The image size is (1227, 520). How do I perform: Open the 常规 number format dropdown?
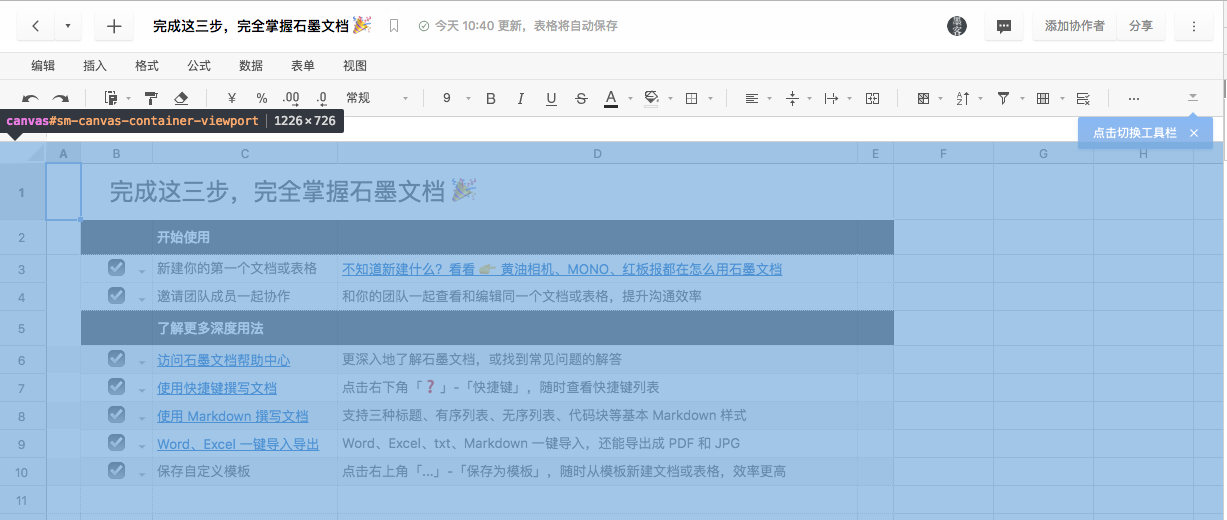(x=377, y=98)
